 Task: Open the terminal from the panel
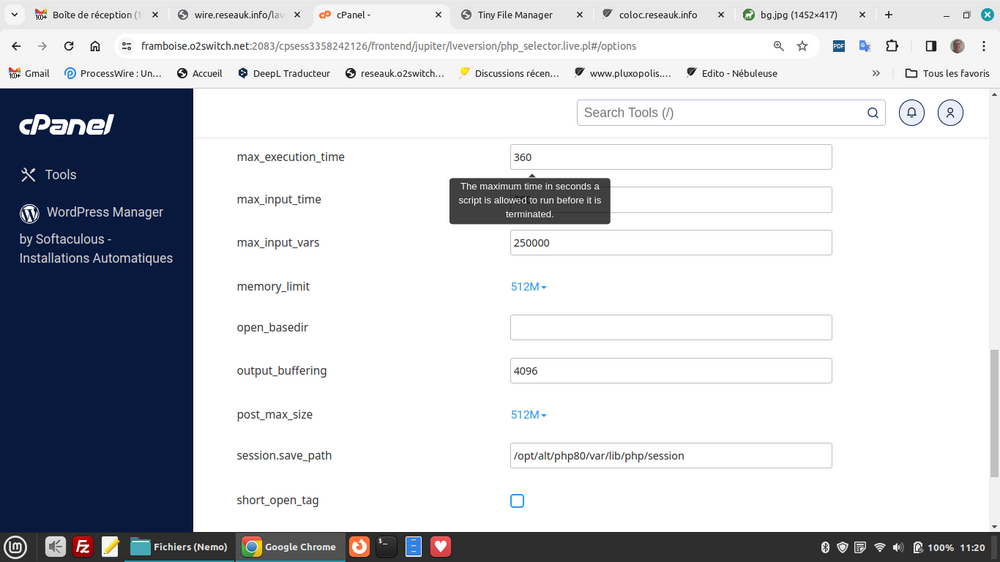point(386,547)
